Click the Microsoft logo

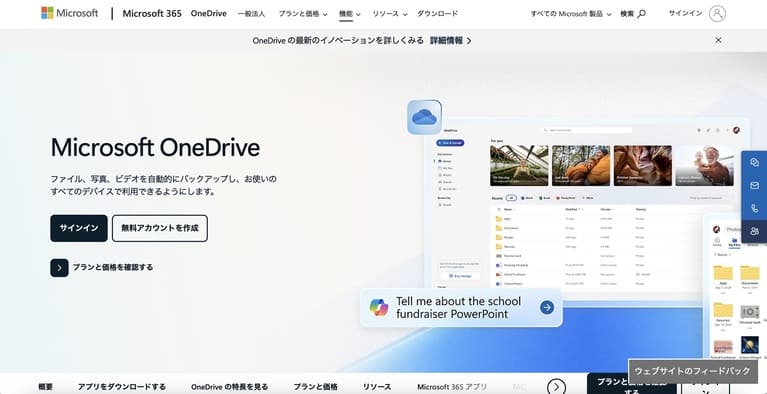tap(69, 13)
